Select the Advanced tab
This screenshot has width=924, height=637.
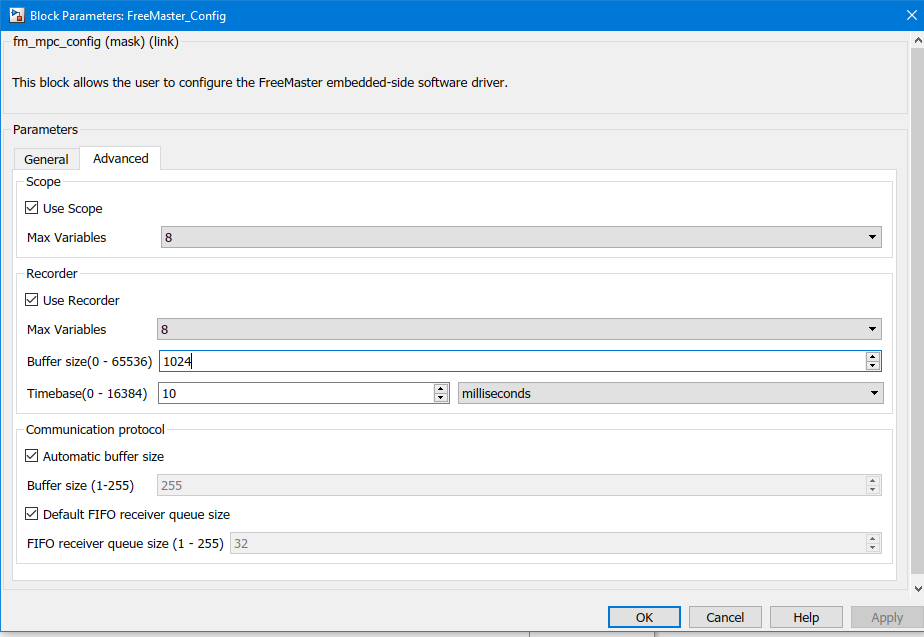[x=120, y=158]
